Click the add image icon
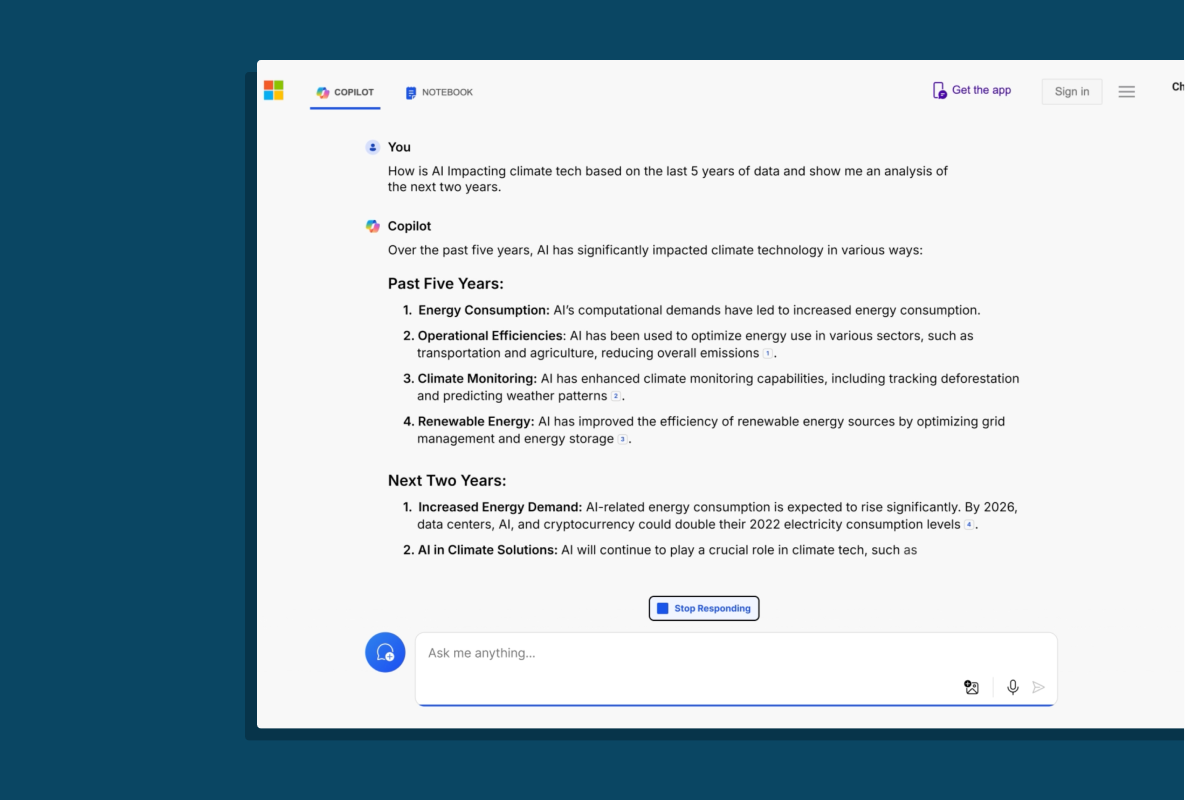 tap(971, 687)
